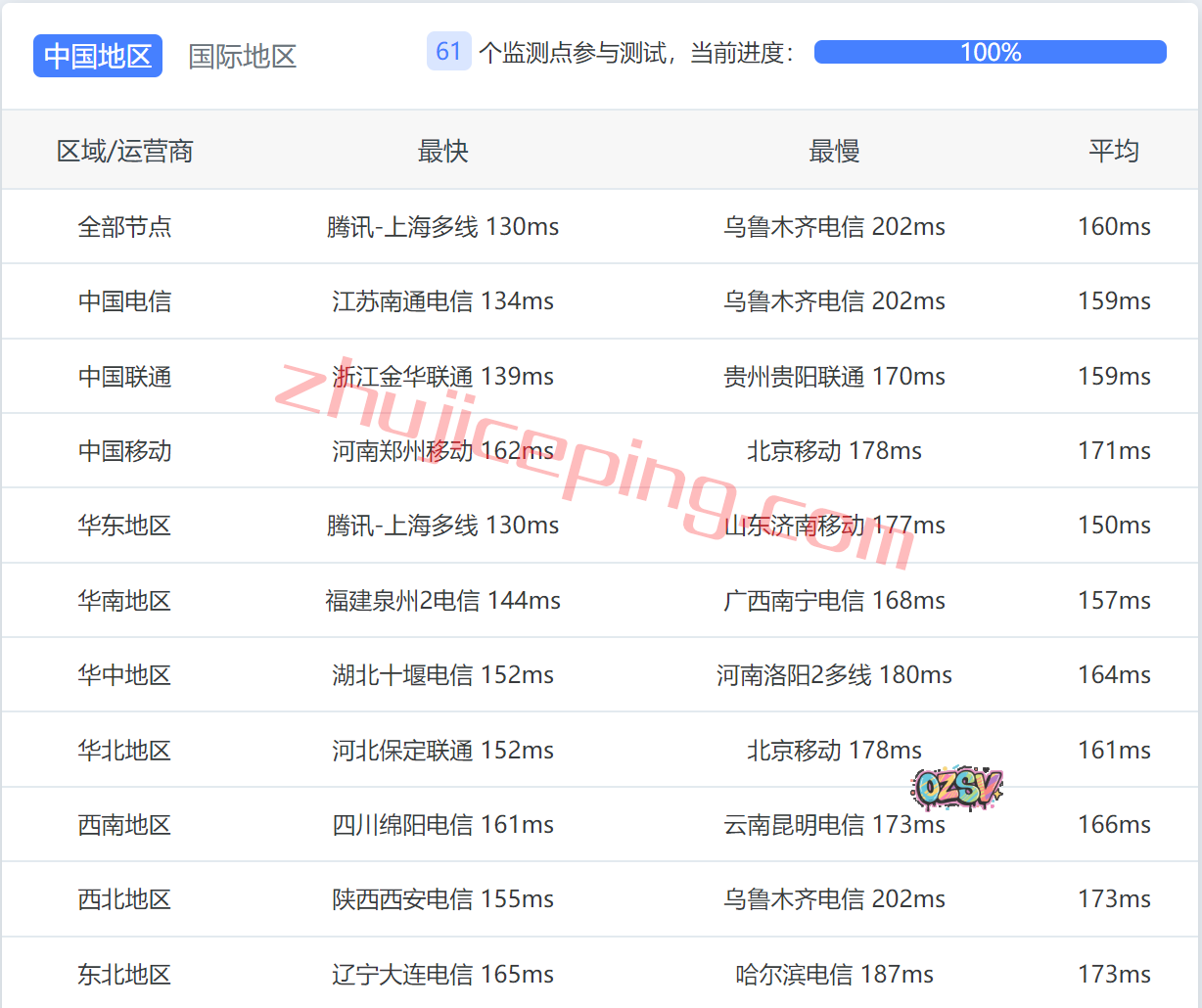This screenshot has width=1202, height=1008.
Task: Select the 中国移动 row label
Action: click(x=124, y=451)
